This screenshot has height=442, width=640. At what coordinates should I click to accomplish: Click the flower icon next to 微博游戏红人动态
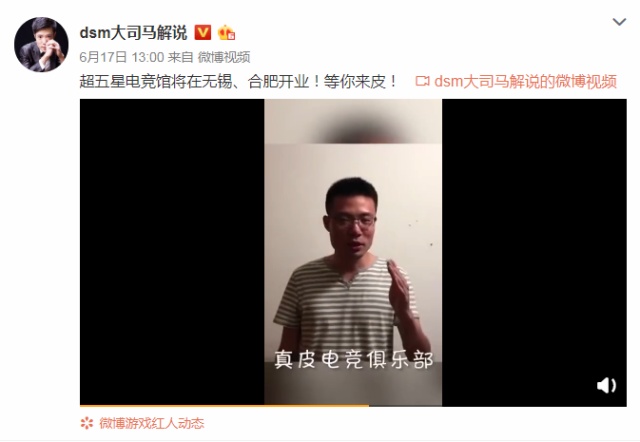pos(87,423)
